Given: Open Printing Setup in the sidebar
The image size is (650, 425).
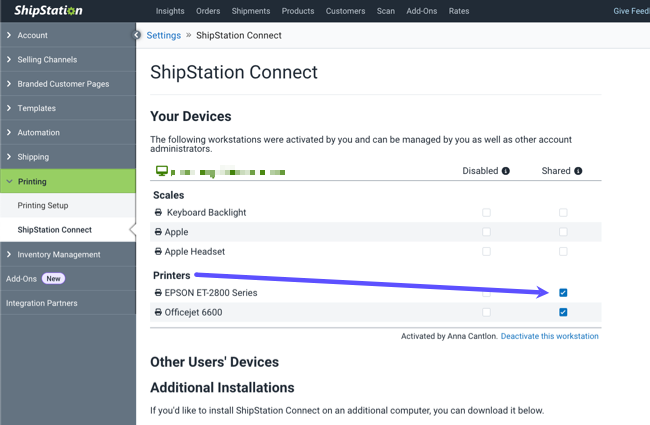Looking at the screenshot, I should [x=43, y=206].
